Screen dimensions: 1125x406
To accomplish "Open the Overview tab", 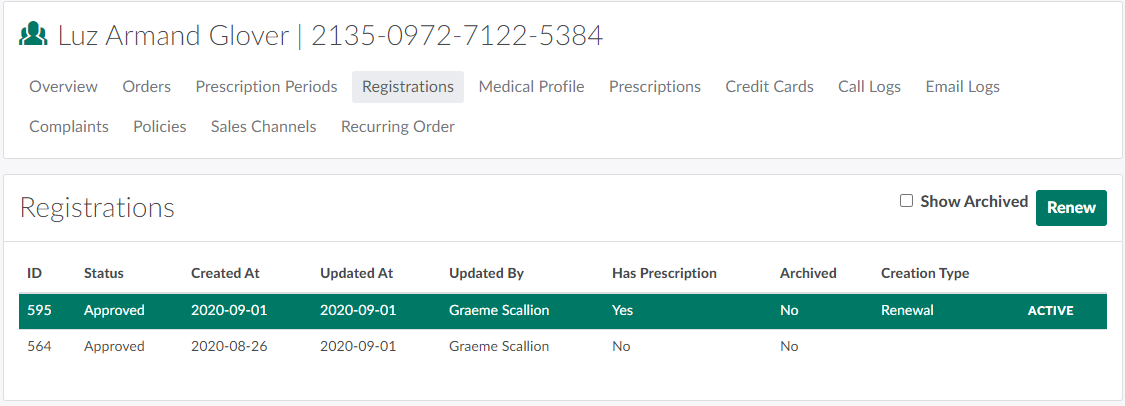I will (63, 87).
